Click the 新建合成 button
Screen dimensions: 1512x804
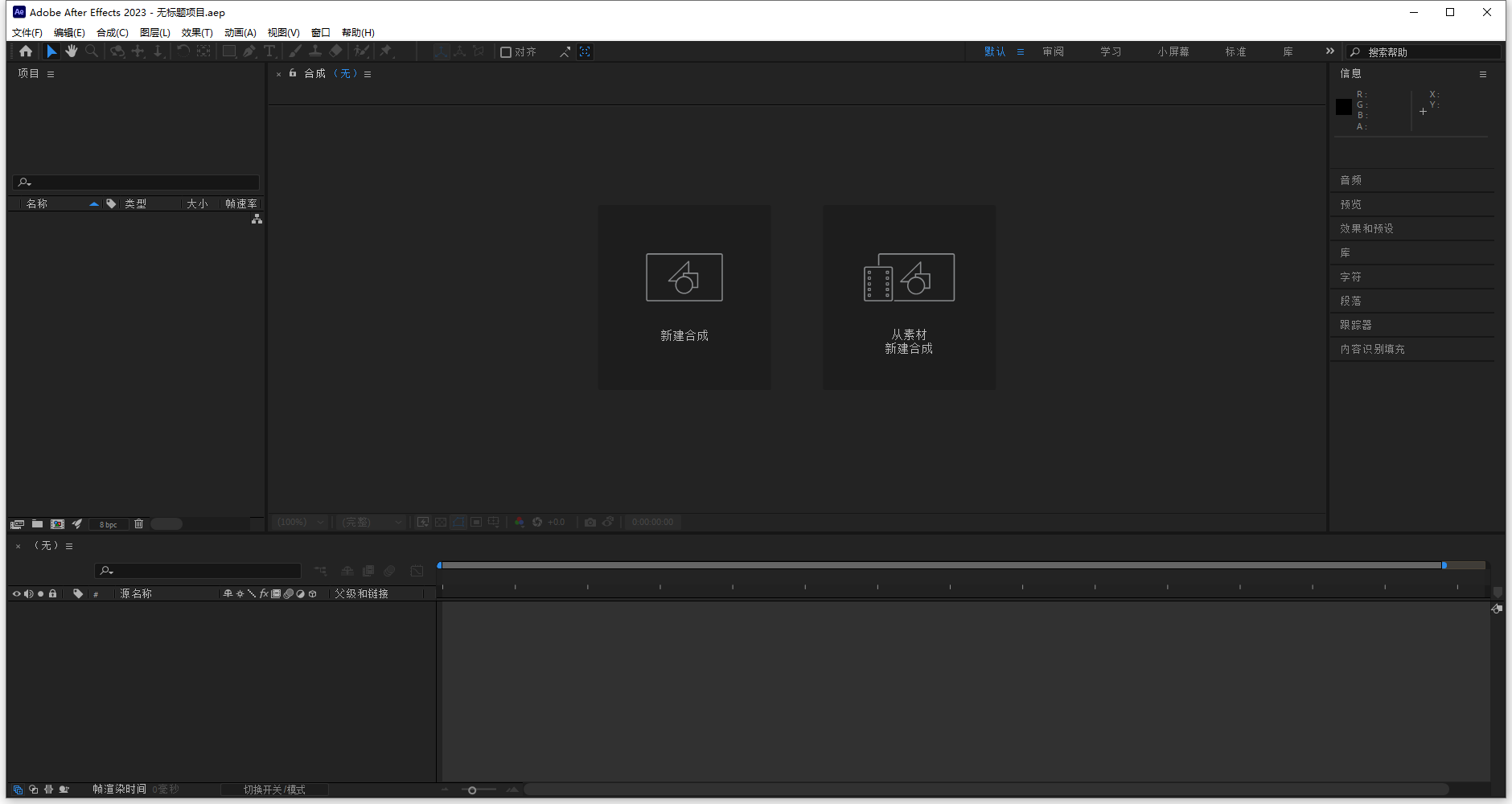pos(684,297)
